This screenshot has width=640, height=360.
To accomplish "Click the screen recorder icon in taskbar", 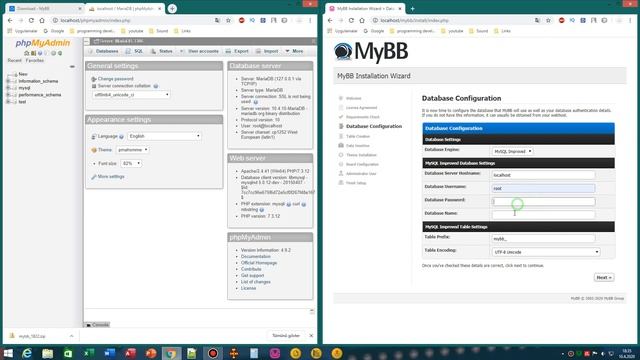I will (x=213, y=353).
